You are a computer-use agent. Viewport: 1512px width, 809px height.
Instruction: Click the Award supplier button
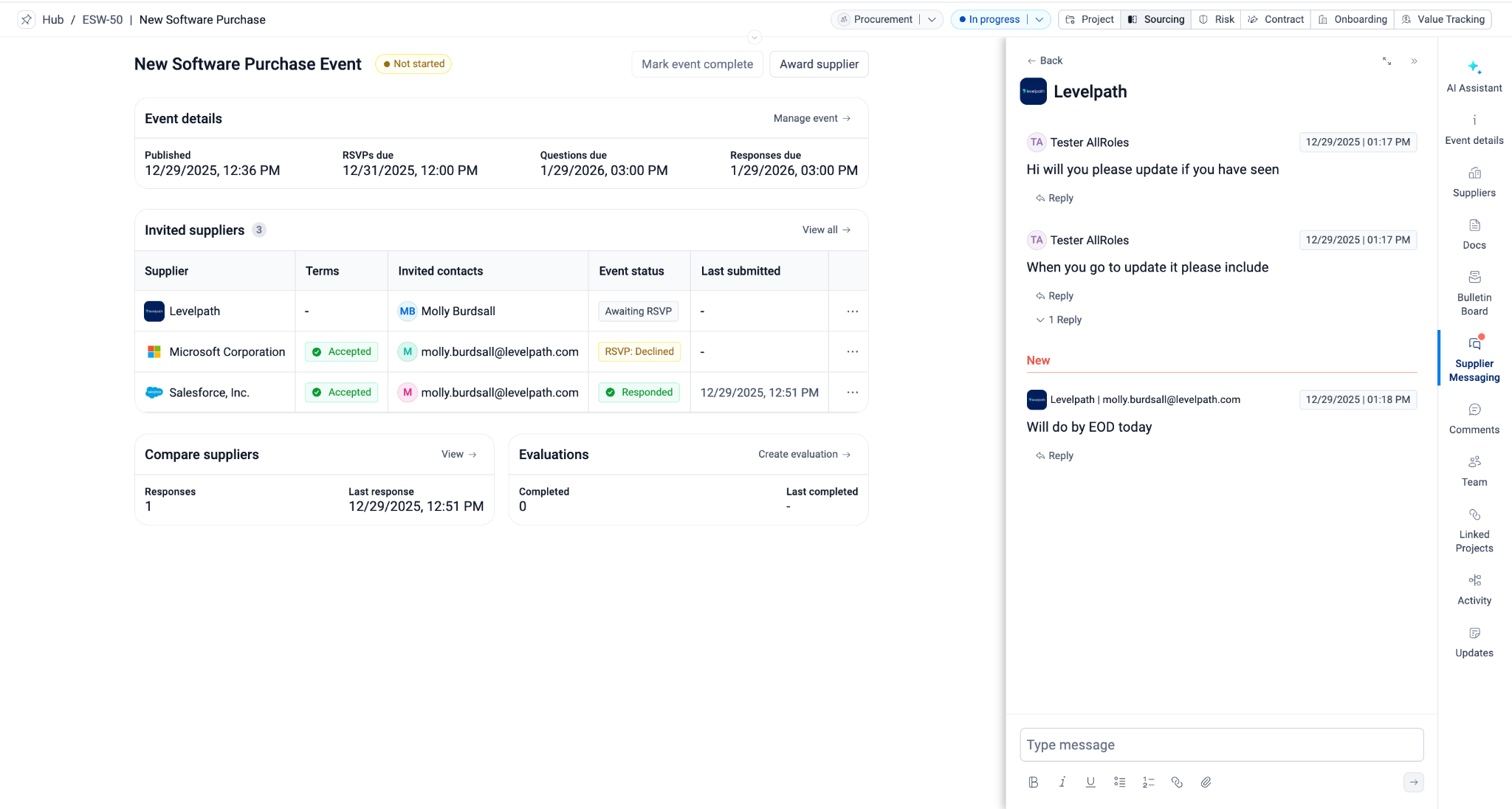(819, 64)
